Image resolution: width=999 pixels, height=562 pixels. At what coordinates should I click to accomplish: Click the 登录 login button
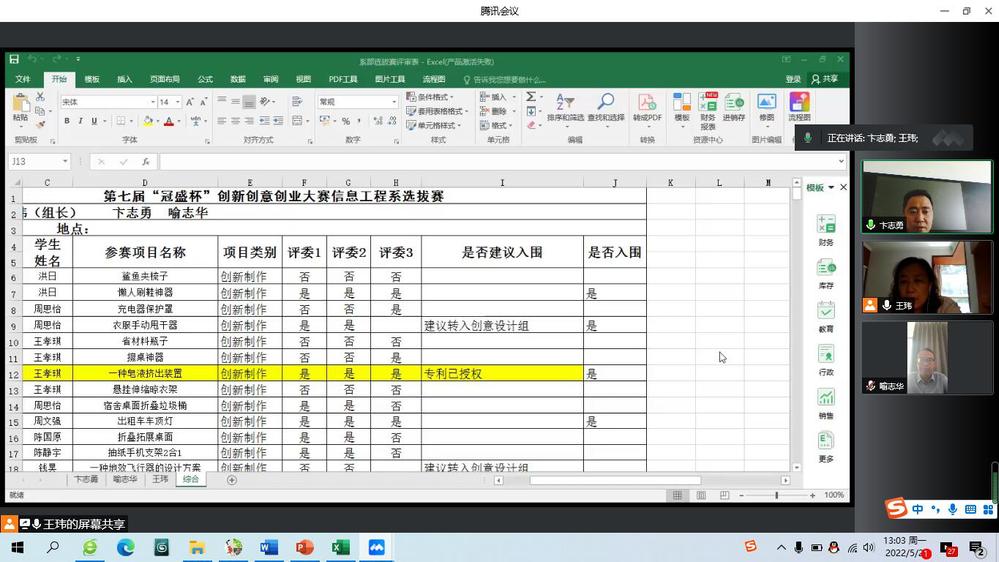click(x=793, y=79)
